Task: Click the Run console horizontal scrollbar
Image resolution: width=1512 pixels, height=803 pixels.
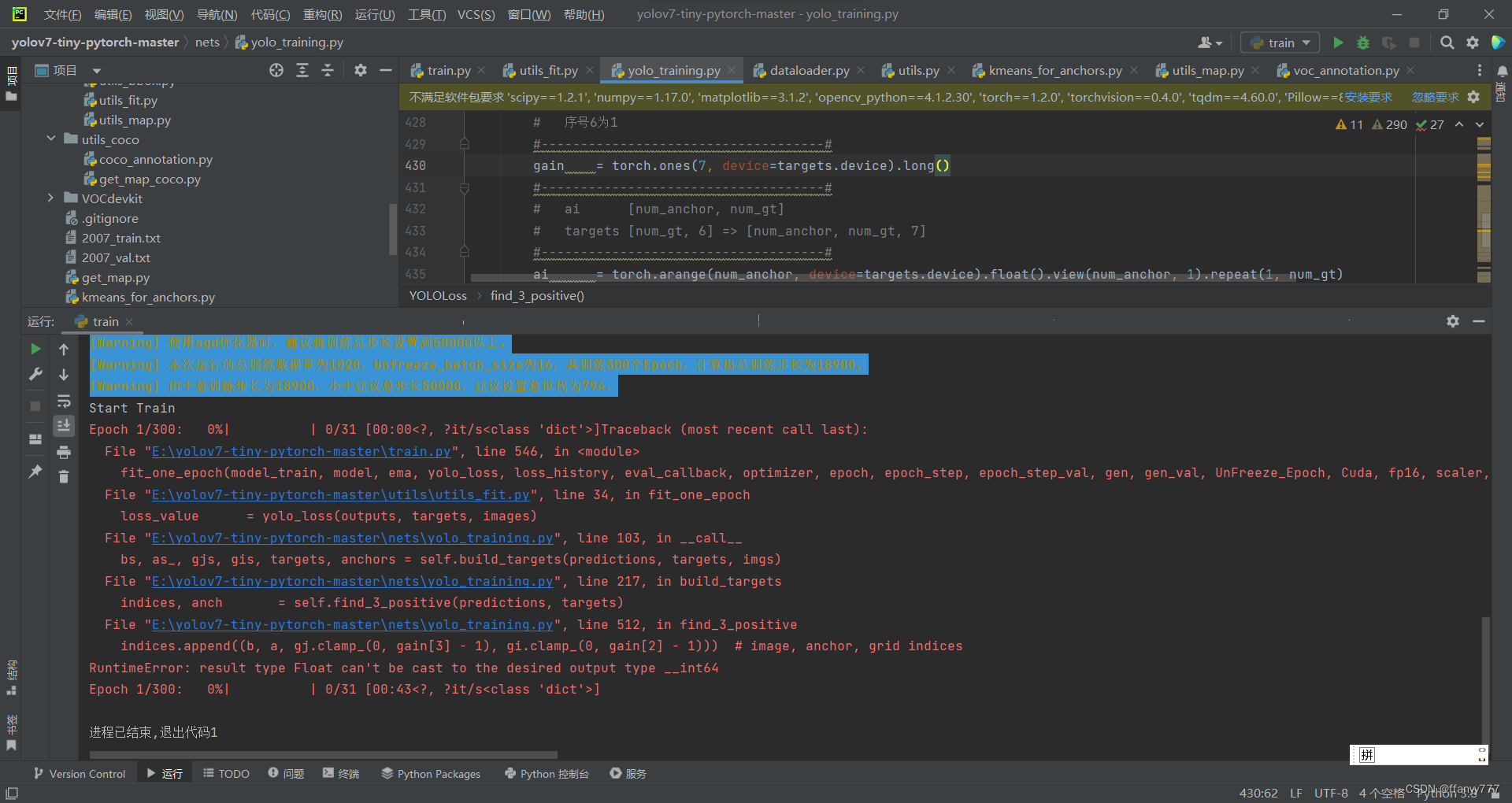Action: click(x=323, y=755)
